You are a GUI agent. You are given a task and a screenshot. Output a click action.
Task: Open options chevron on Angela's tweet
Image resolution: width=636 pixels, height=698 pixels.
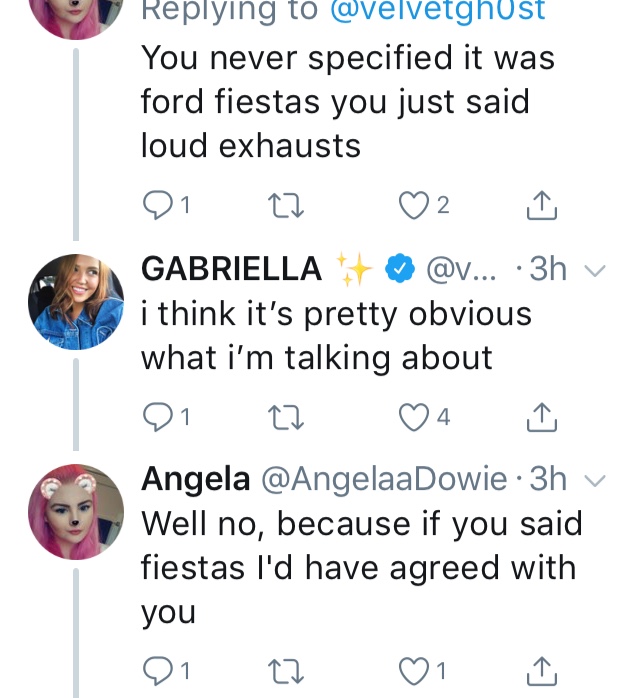coord(595,480)
